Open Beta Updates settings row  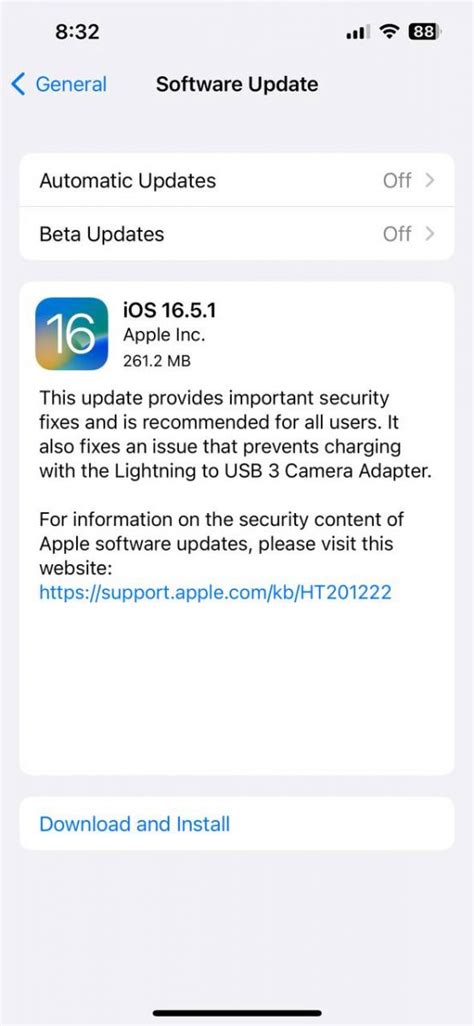pos(237,234)
